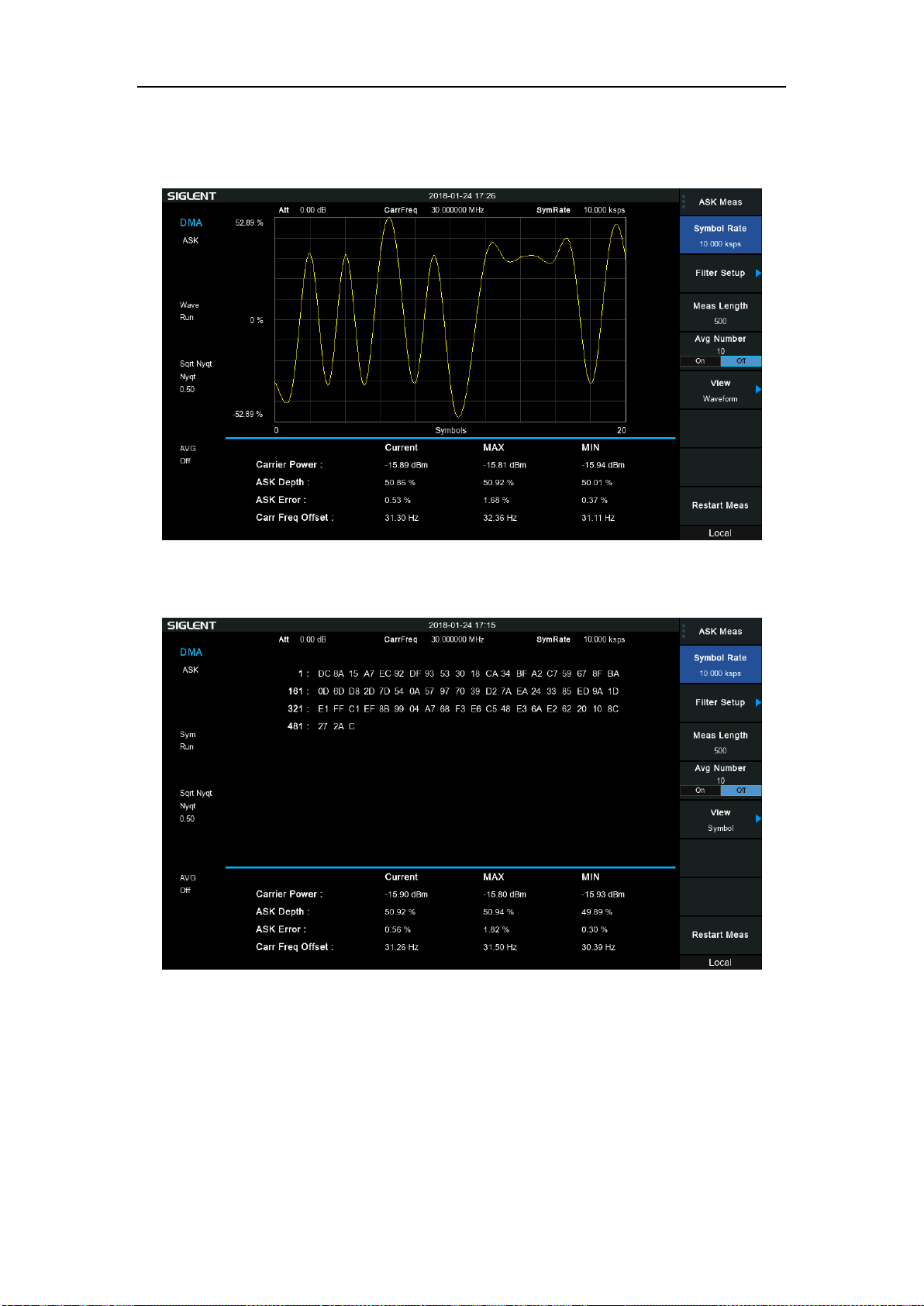Click ASK Depth current value 50.86 %
This screenshot has width=924, height=1306.
click(400, 482)
